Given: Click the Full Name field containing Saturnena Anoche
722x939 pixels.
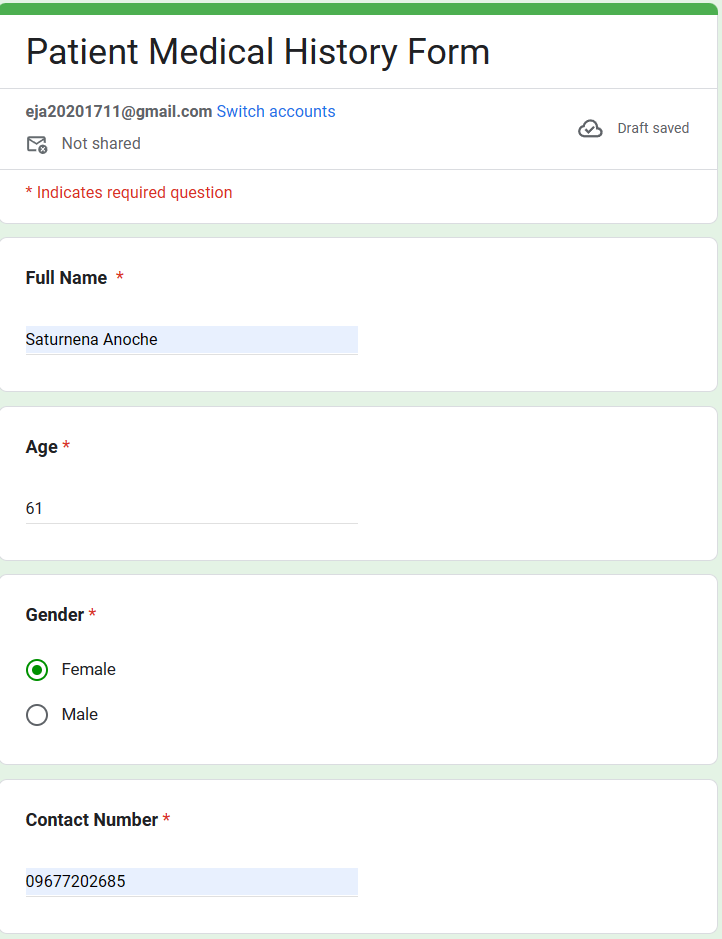Looking at the screenshot, I should point(191,340).
